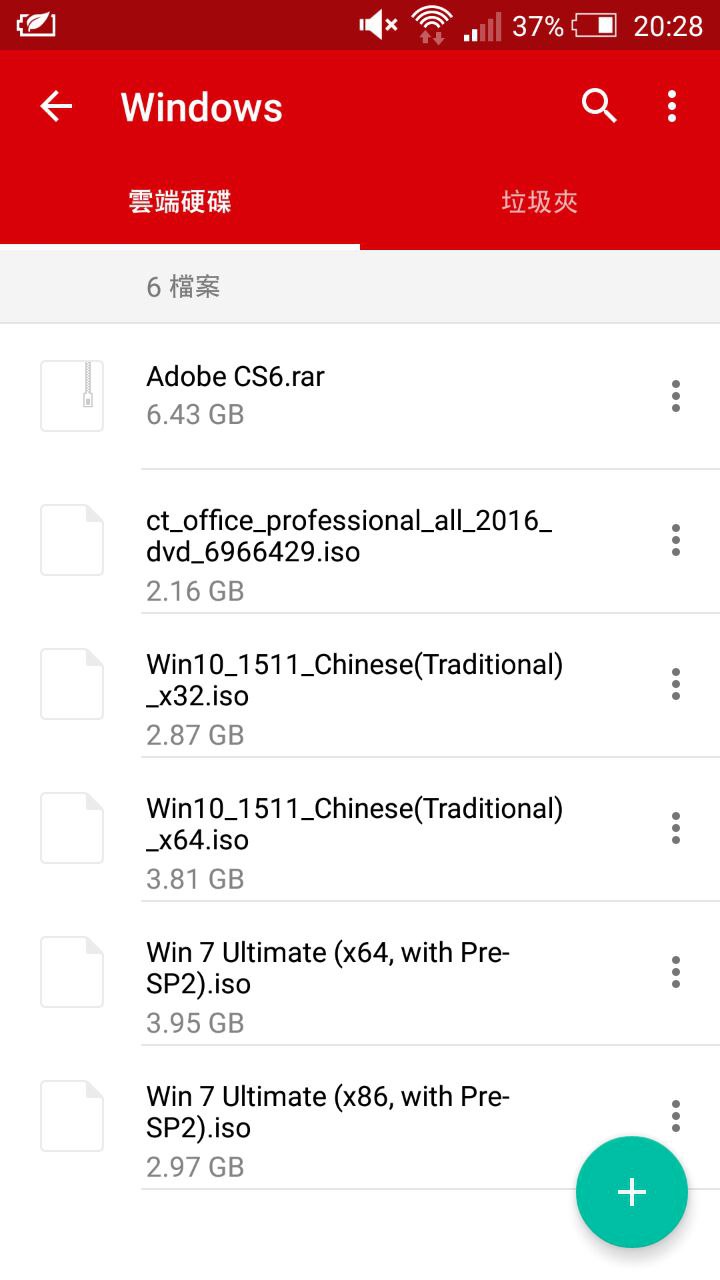The height and width of the screenshot is (1280, 720).
Task: Open options for Adobe CS6.rar
Action: pos(676,396)
